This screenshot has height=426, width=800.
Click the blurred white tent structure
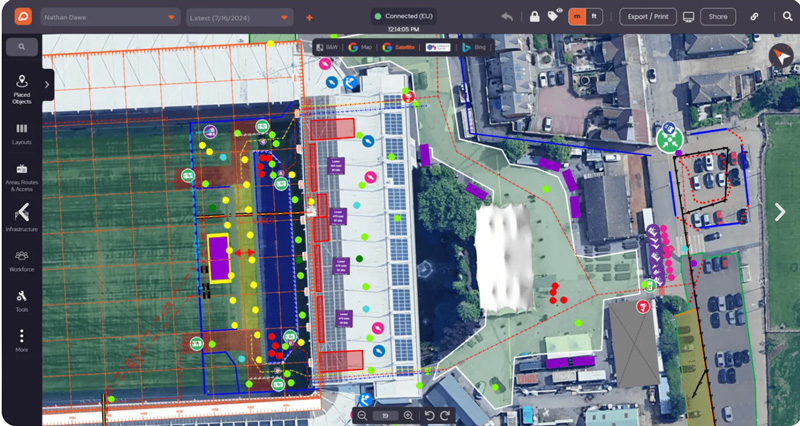pyautogui.click(x=505, y=258)
